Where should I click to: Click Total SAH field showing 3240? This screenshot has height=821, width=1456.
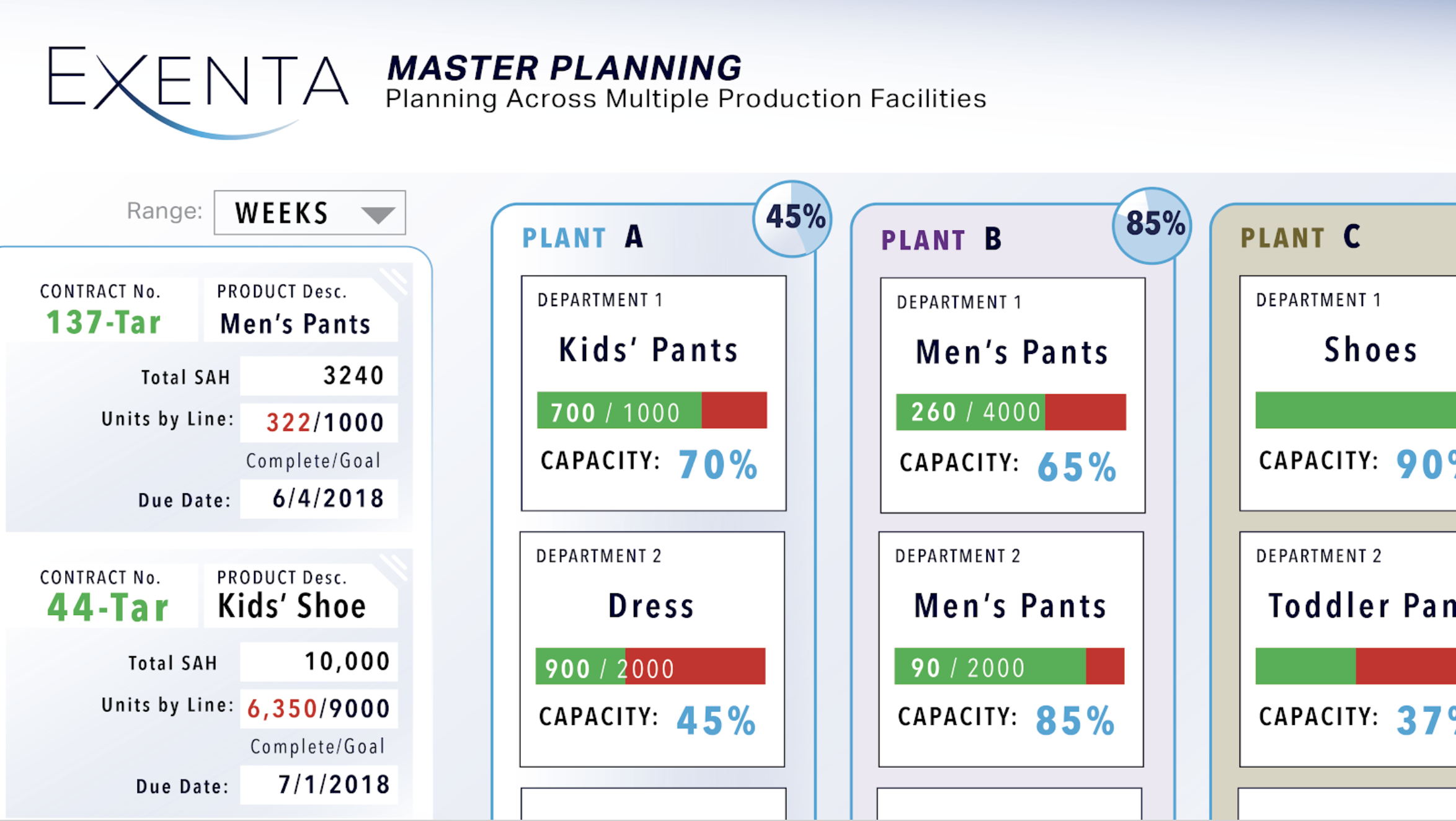319,376
